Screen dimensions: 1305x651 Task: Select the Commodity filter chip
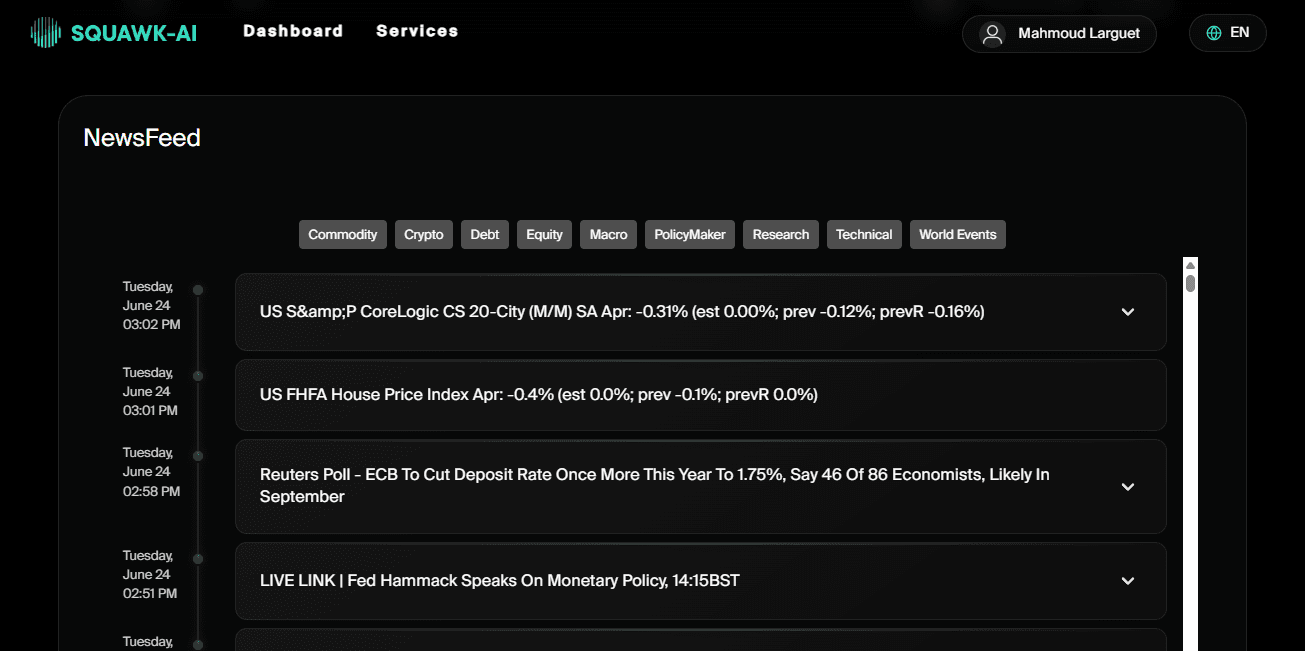(343, 234)
